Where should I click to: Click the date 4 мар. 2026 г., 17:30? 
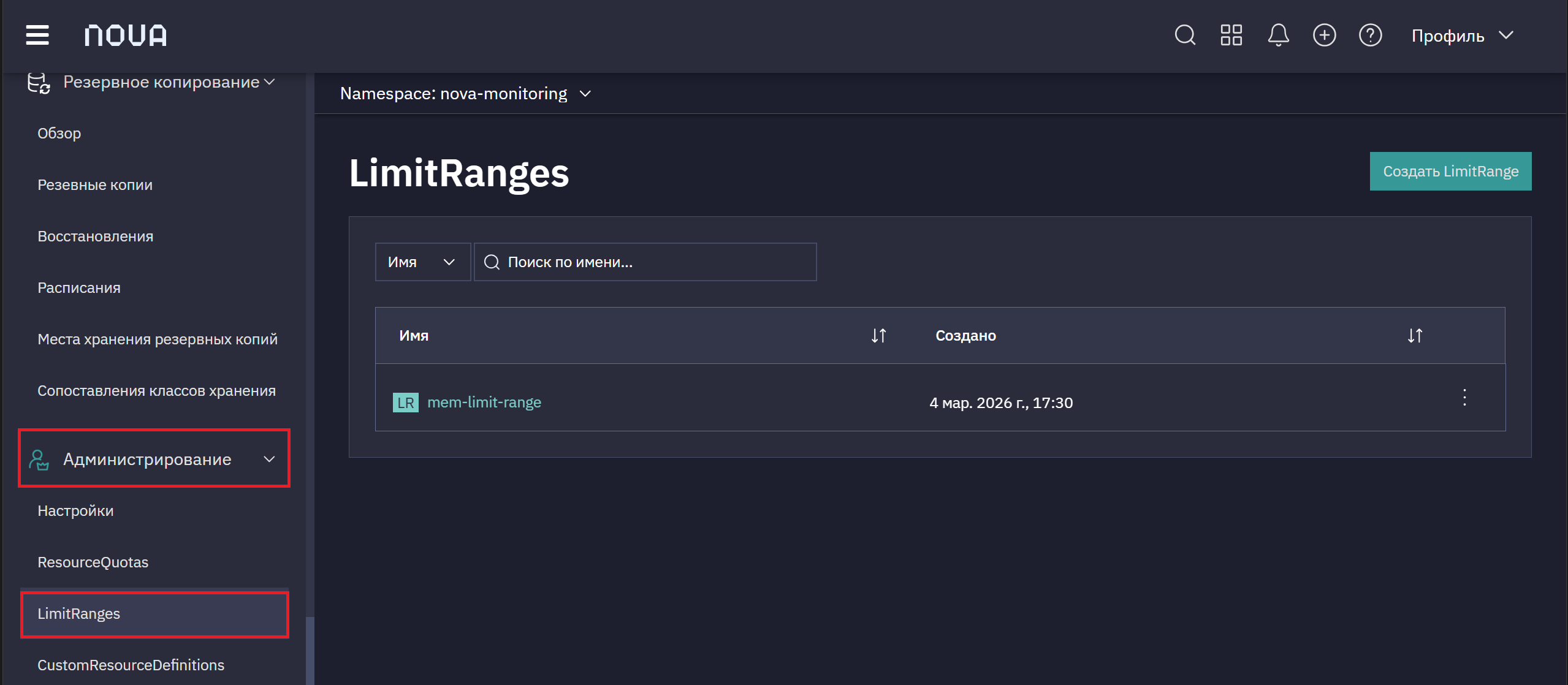click(1001, 403)
